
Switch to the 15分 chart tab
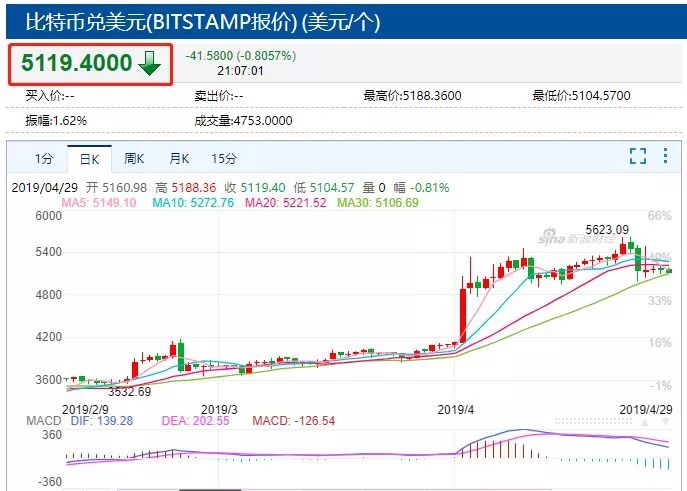224,159
